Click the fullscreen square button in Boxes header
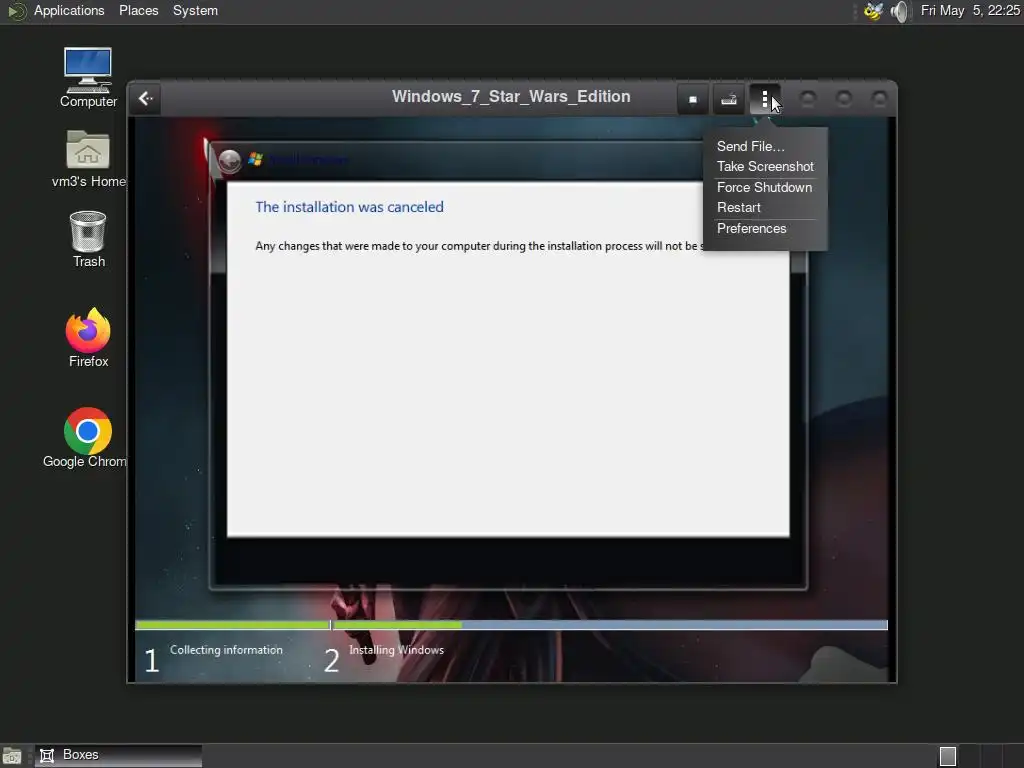The image size is (1024, 768). pos(693,99)
